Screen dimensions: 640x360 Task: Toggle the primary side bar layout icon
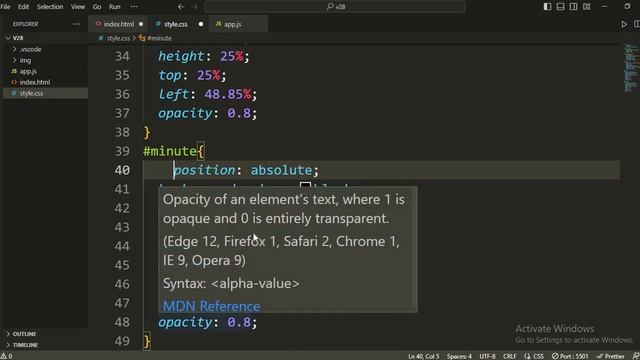coord(547,7)
